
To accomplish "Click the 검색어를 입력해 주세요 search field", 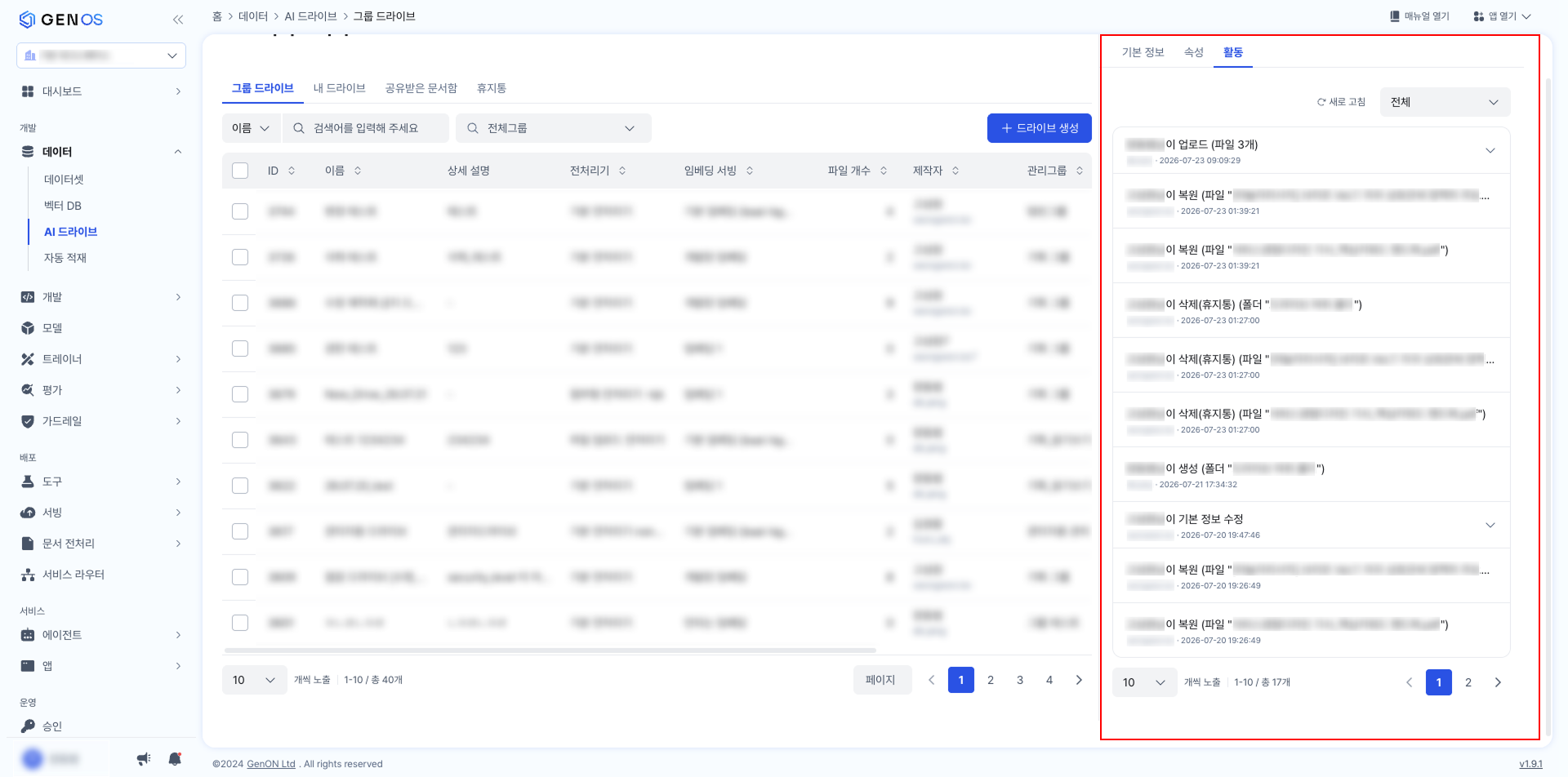I will point(366,128).
